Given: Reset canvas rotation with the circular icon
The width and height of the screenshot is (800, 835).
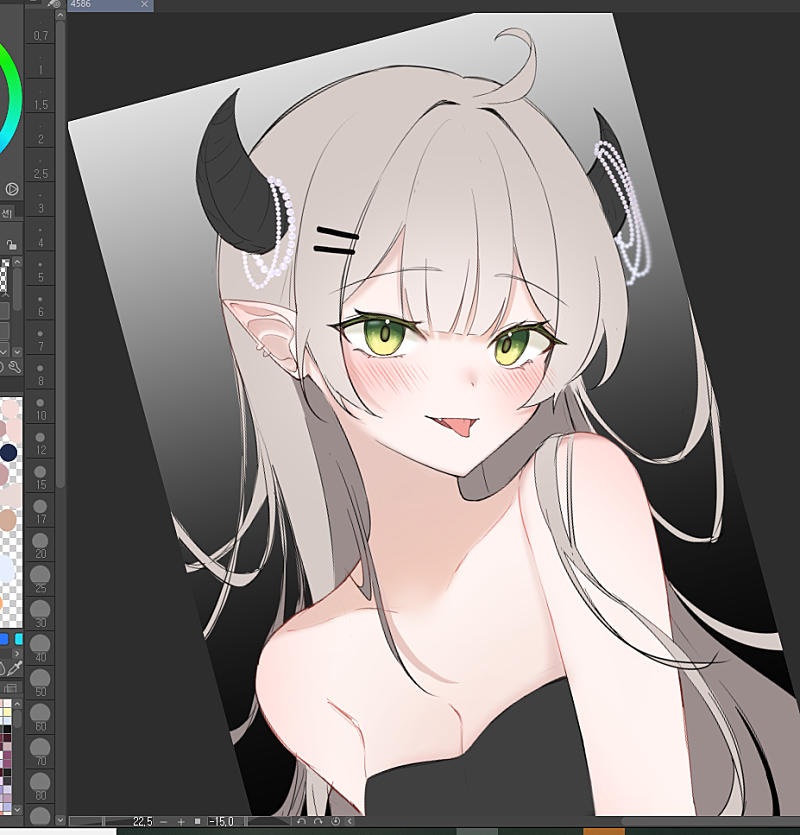Looking at the screenshot, I should 335,822.
